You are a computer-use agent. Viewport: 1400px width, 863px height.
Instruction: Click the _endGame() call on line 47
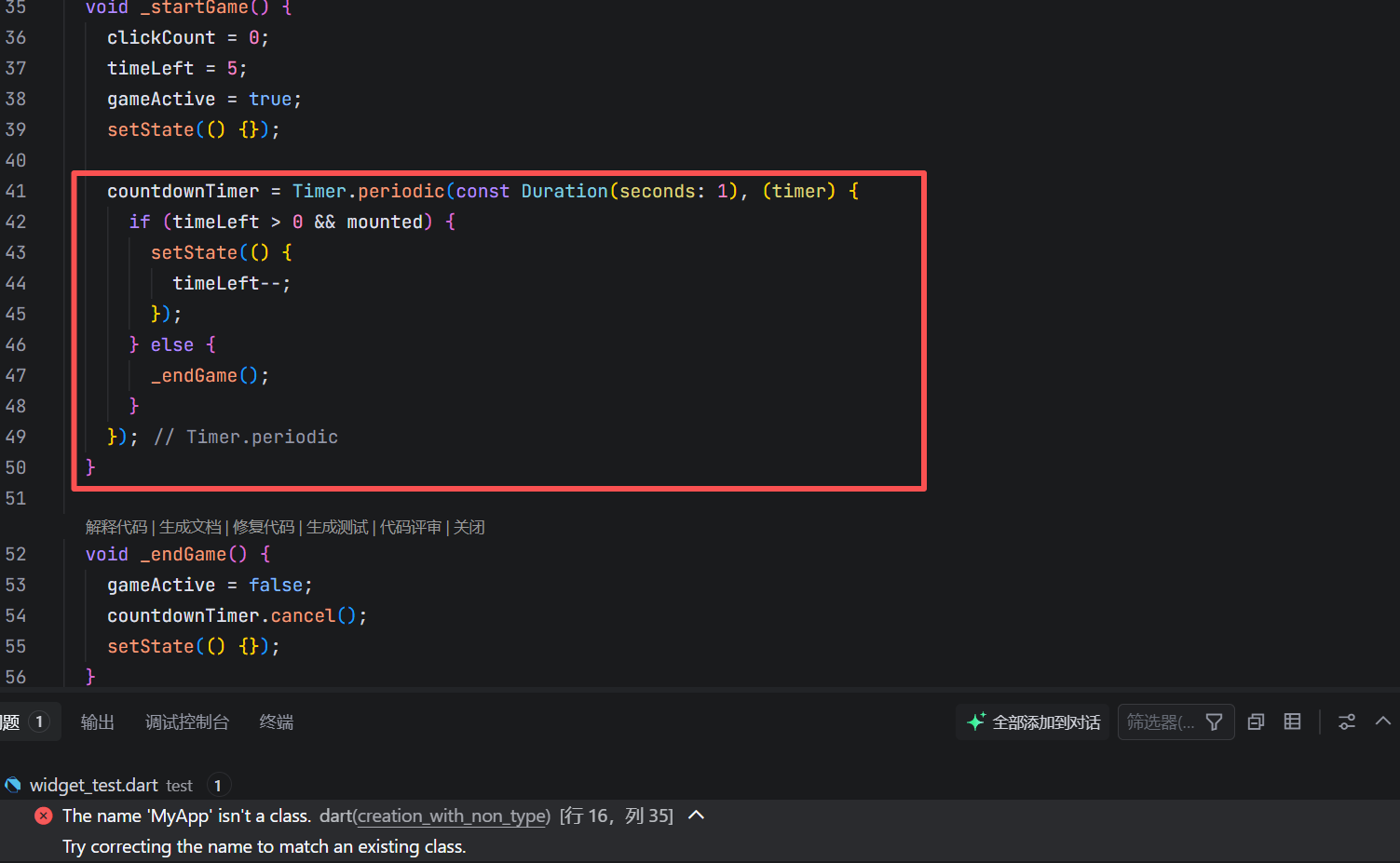[210, 375]
